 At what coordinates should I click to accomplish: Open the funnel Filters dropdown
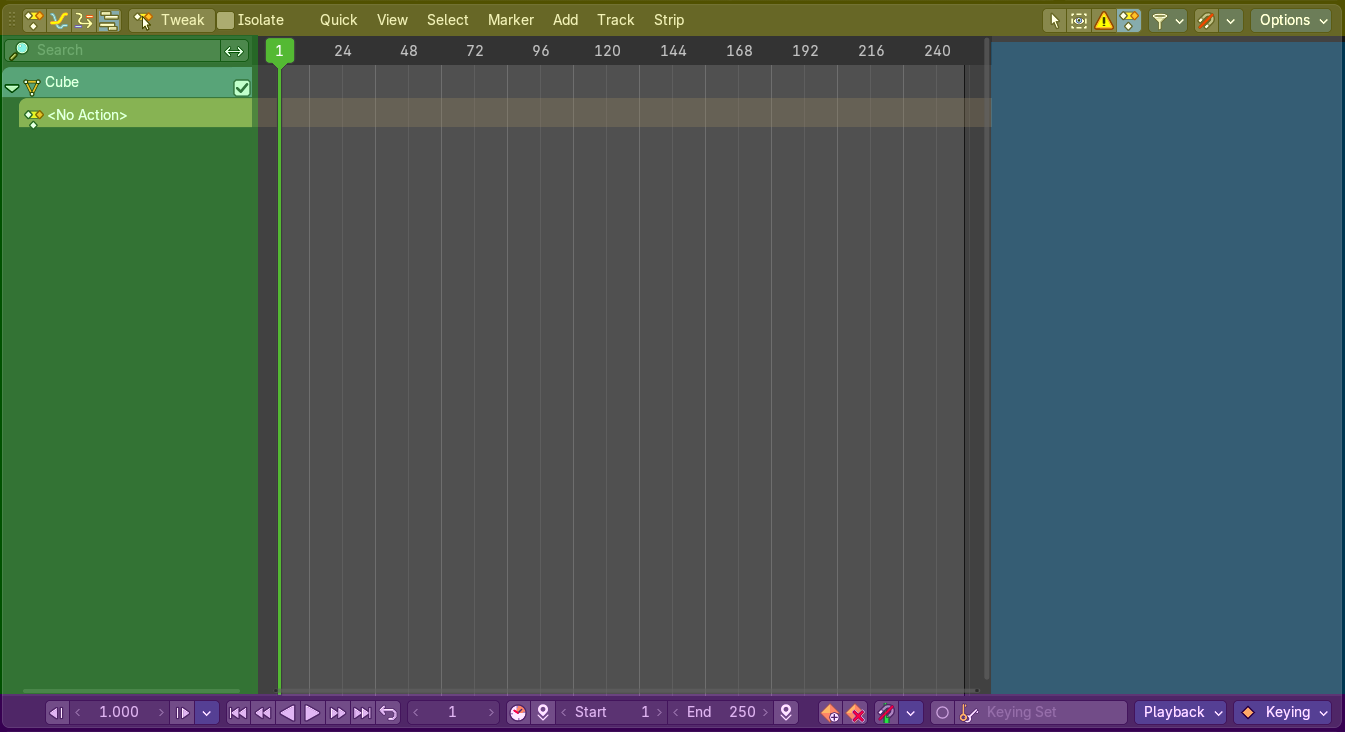pyautogui.click(x=1167, y=20)
